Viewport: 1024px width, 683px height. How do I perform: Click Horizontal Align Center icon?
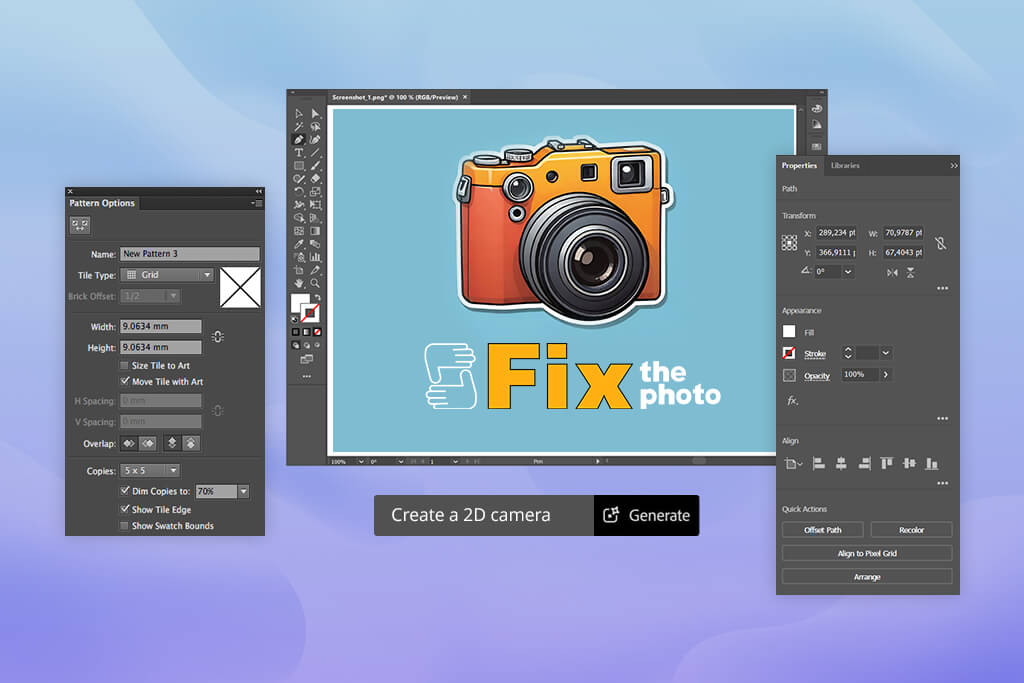[841, 464]
